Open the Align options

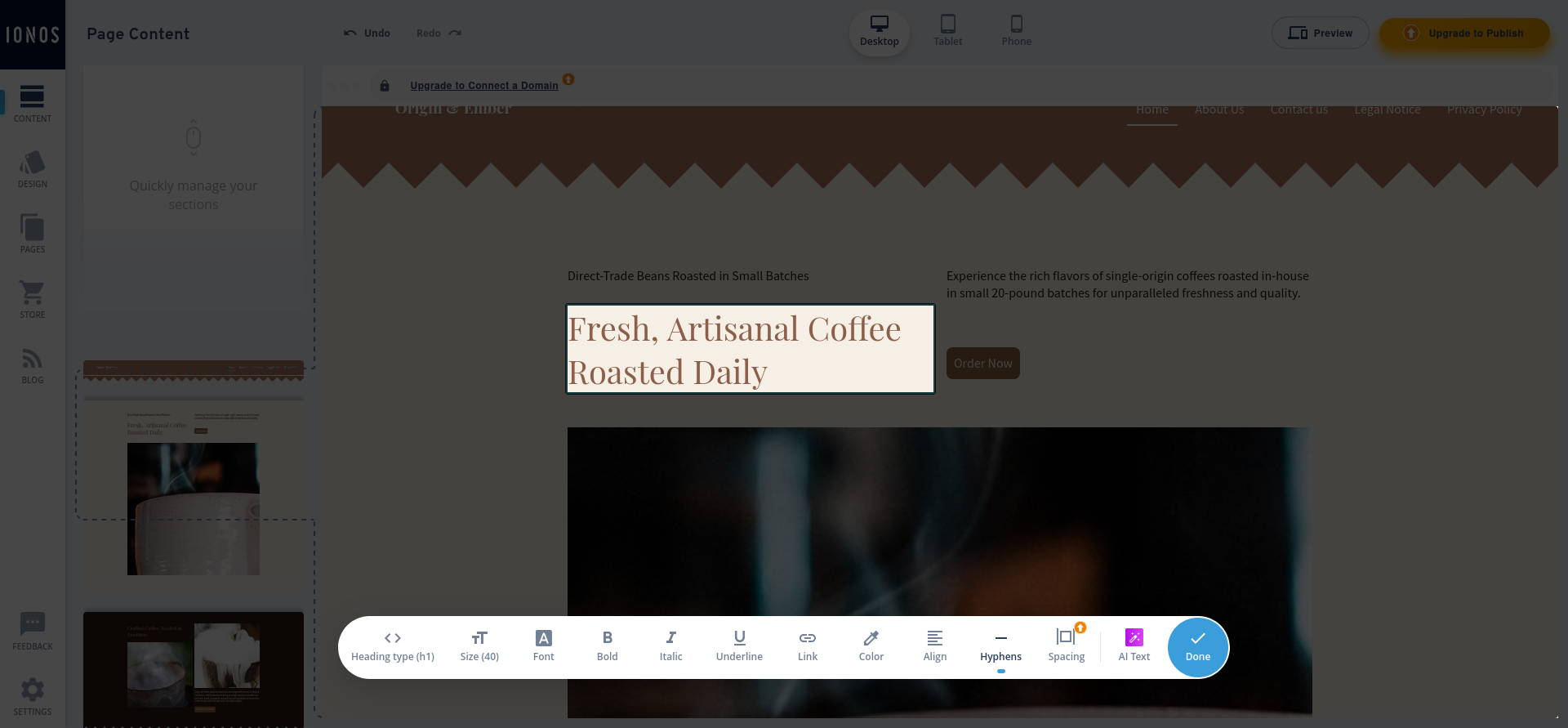[x=935, y=646]
